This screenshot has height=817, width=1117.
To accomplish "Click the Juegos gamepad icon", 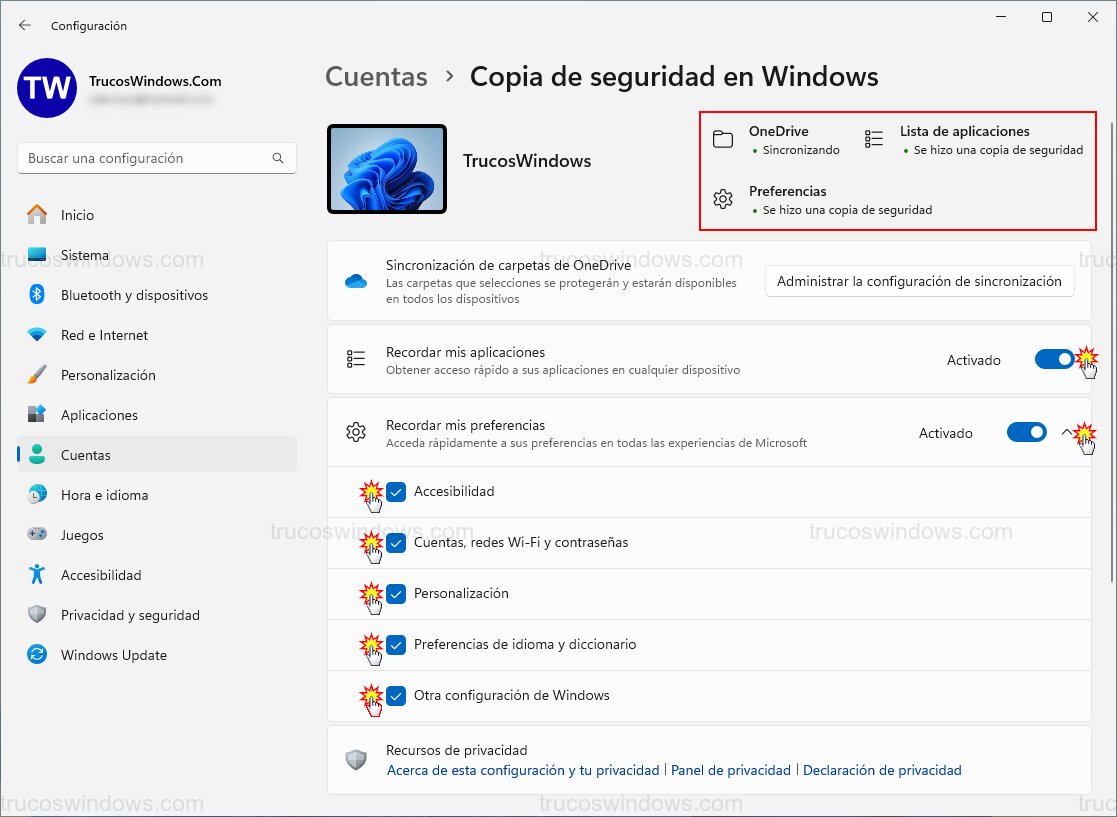I will [36, 535].
